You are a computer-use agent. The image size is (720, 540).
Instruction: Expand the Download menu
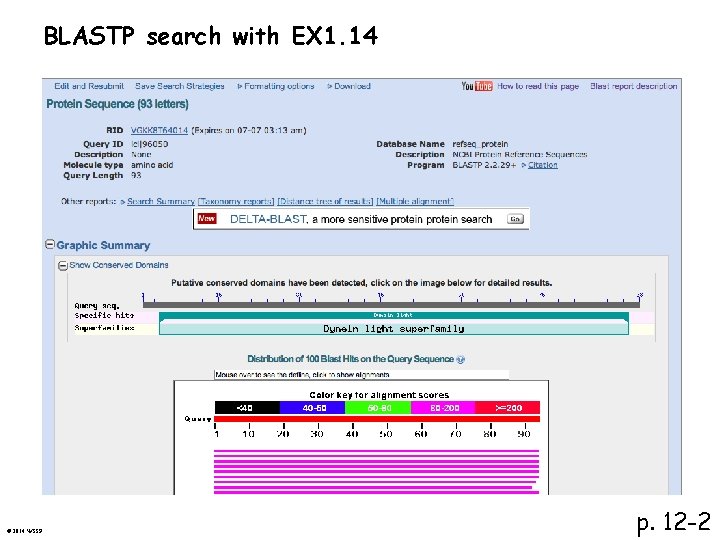(349, 86)
